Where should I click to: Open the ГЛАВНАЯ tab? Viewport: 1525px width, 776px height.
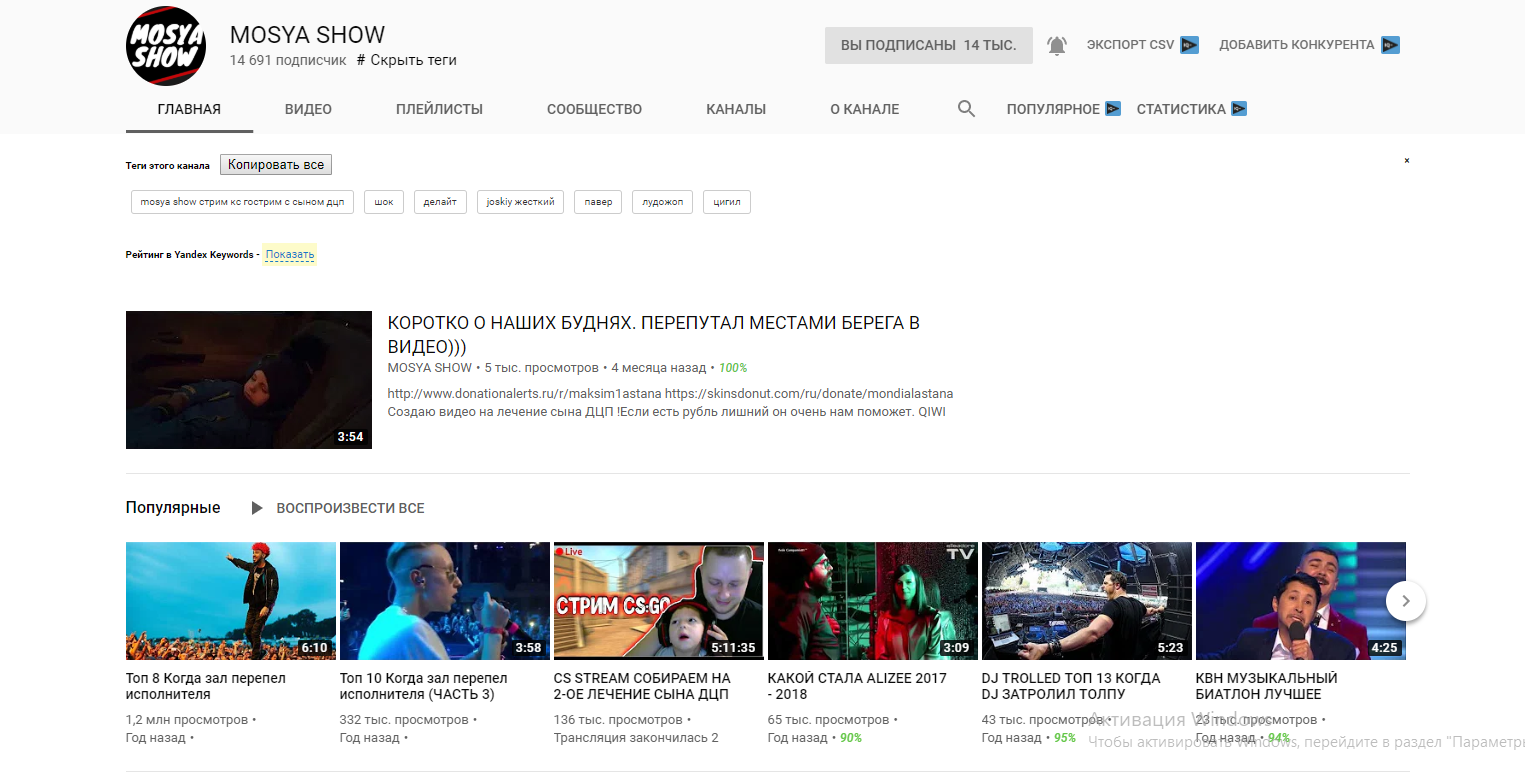coord(189,109)
